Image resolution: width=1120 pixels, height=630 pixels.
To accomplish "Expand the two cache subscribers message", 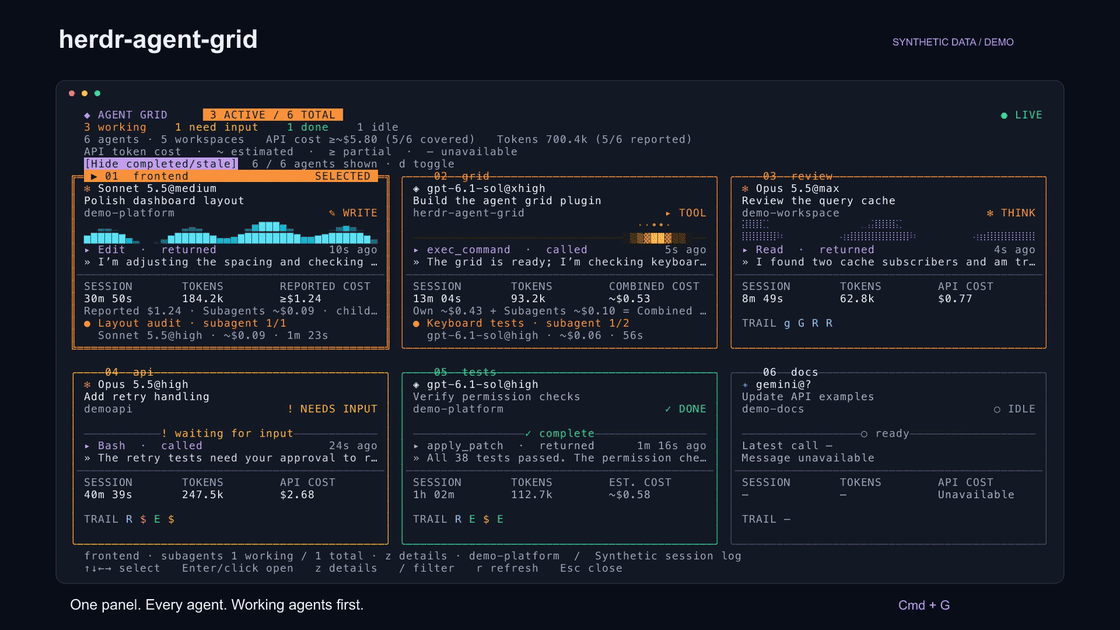I will coord(889,262).
